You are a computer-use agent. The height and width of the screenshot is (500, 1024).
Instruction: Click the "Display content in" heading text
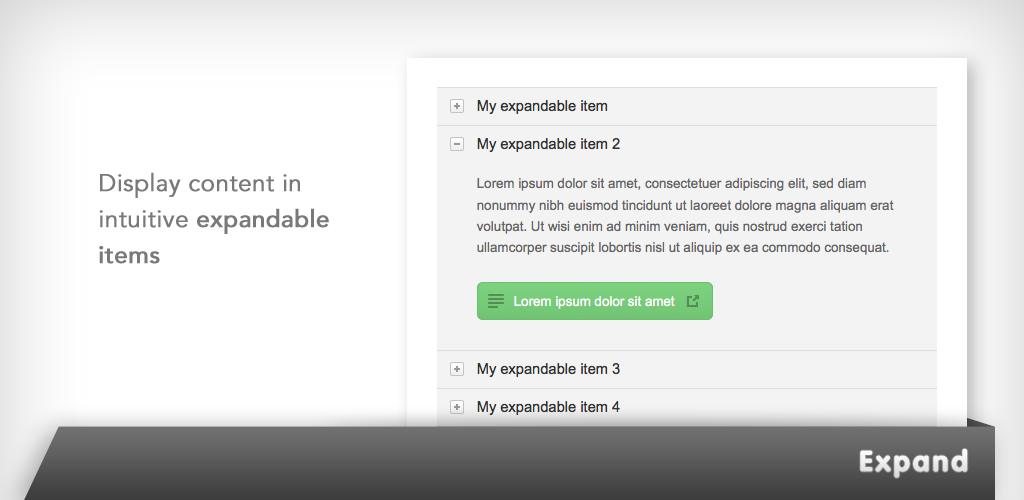click(x=200, y=183)
